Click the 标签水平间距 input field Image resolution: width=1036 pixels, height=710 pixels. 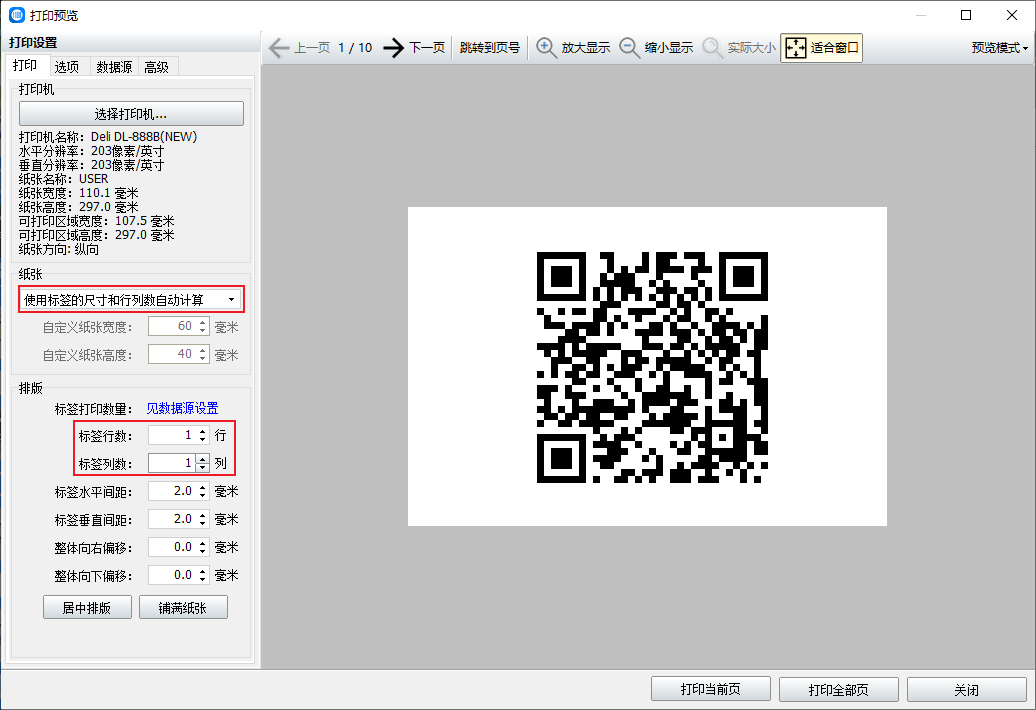(x=172, y=491)
